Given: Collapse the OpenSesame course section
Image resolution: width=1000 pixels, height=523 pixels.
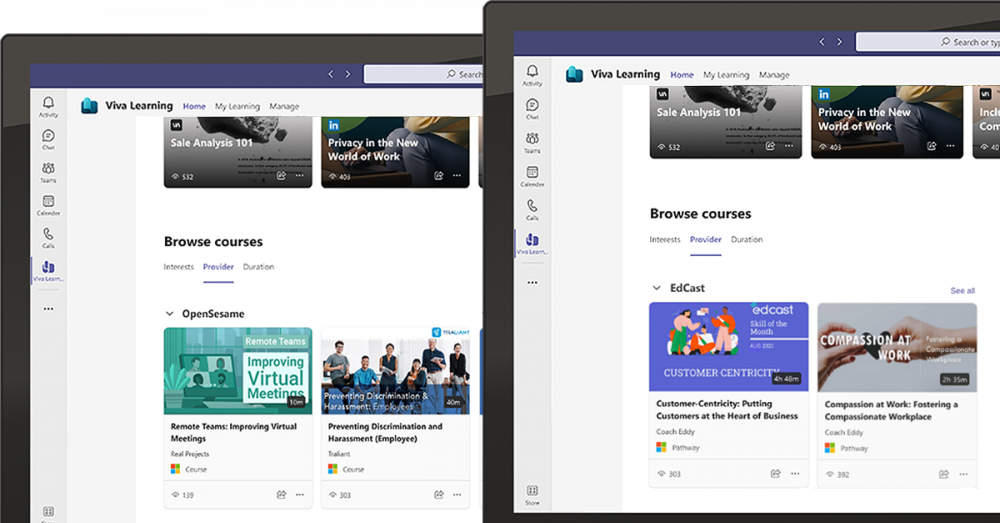Looking at the screenshot, I should pos(170,314).
